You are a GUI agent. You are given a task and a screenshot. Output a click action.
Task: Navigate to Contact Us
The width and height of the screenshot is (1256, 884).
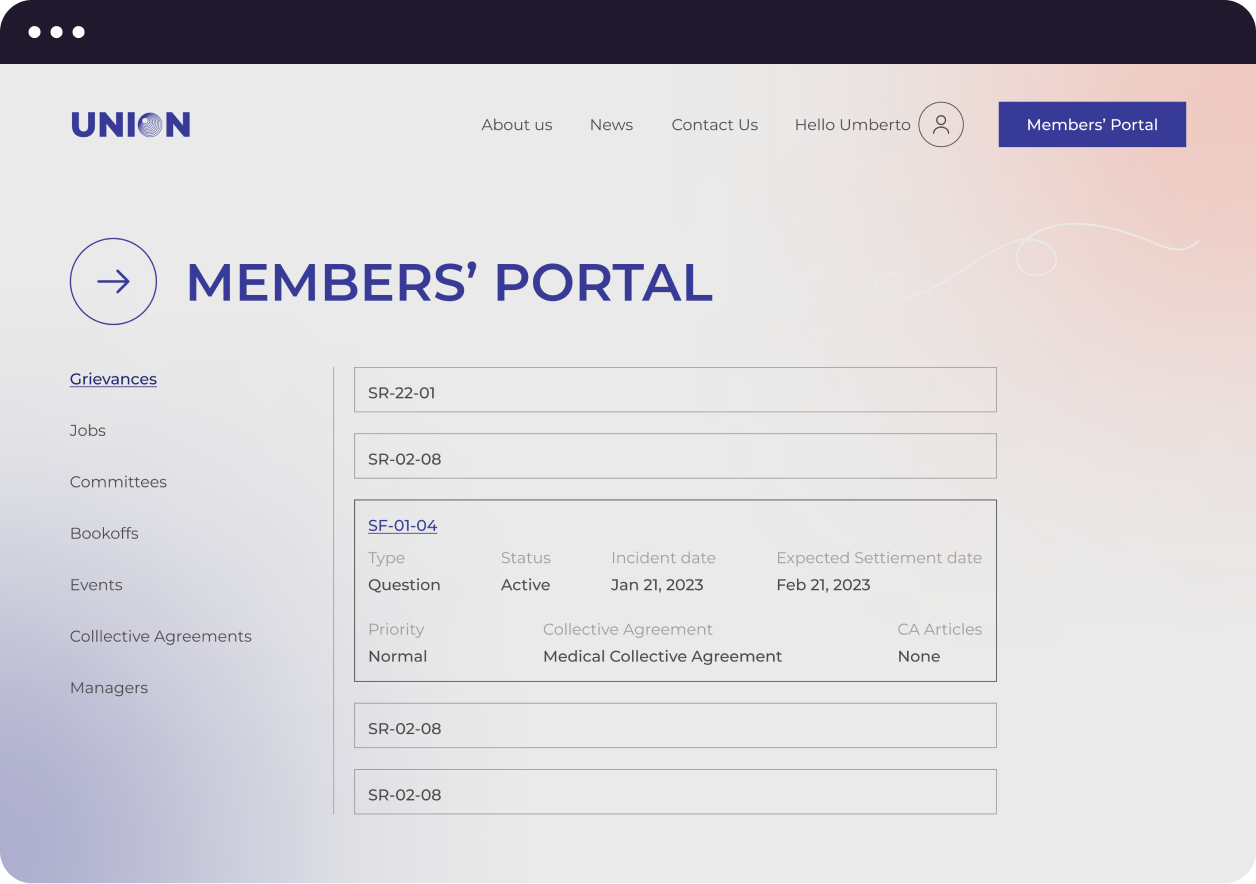pos(714,125)
